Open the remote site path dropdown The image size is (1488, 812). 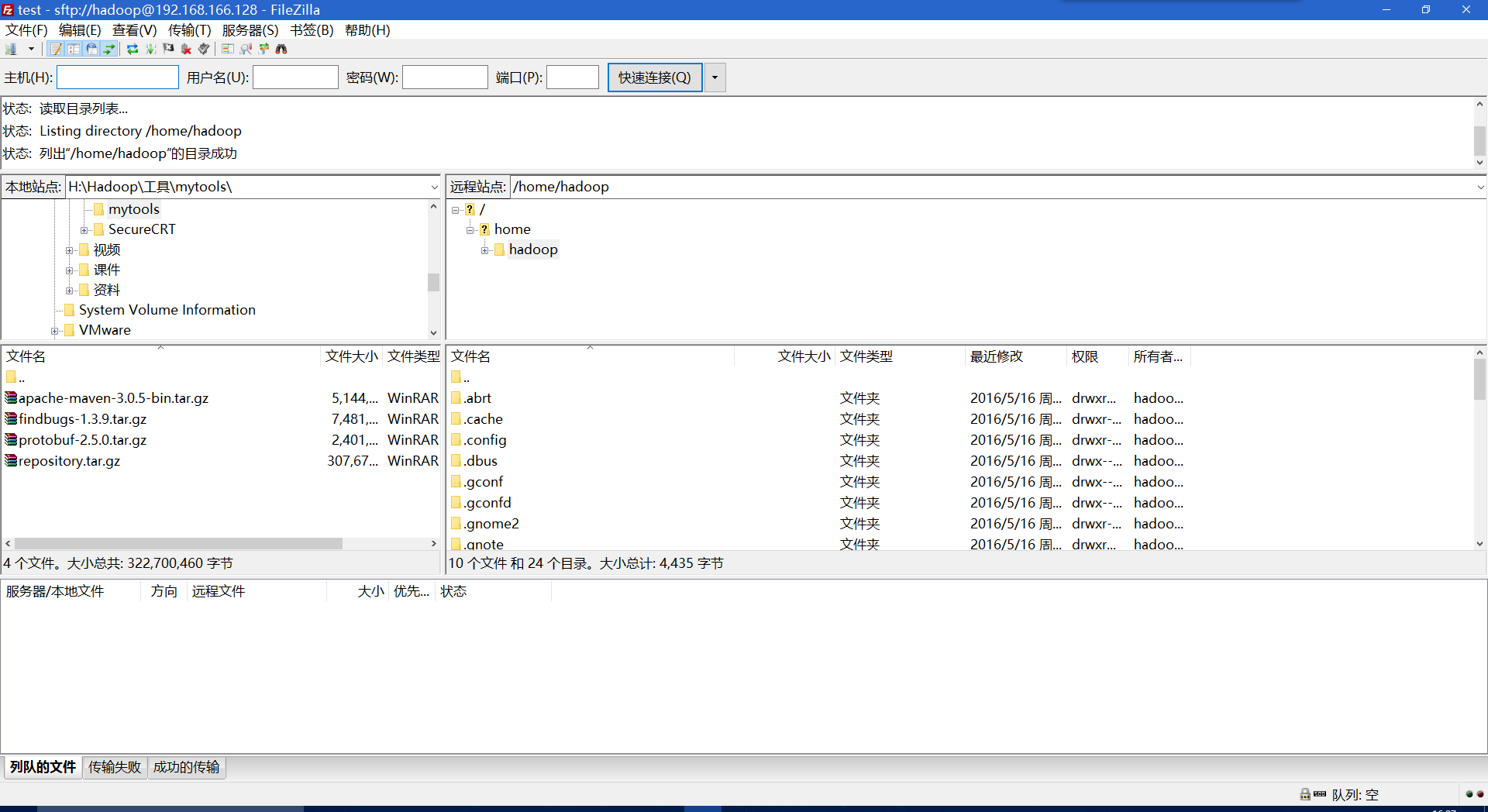pos(1479,187)
